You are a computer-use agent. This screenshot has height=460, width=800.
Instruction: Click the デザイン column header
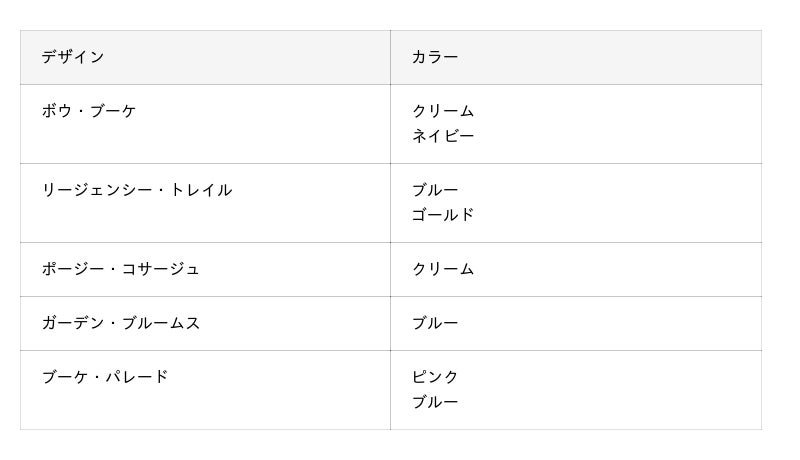[73, 57]
